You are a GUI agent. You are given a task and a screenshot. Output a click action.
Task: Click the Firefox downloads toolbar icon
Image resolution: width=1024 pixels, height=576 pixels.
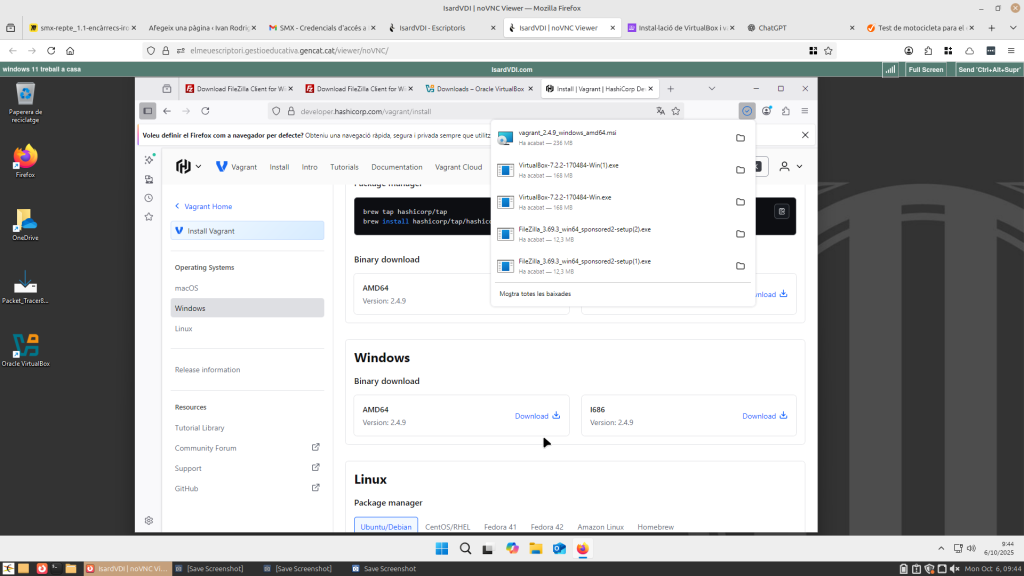click(x=747, y=111)
